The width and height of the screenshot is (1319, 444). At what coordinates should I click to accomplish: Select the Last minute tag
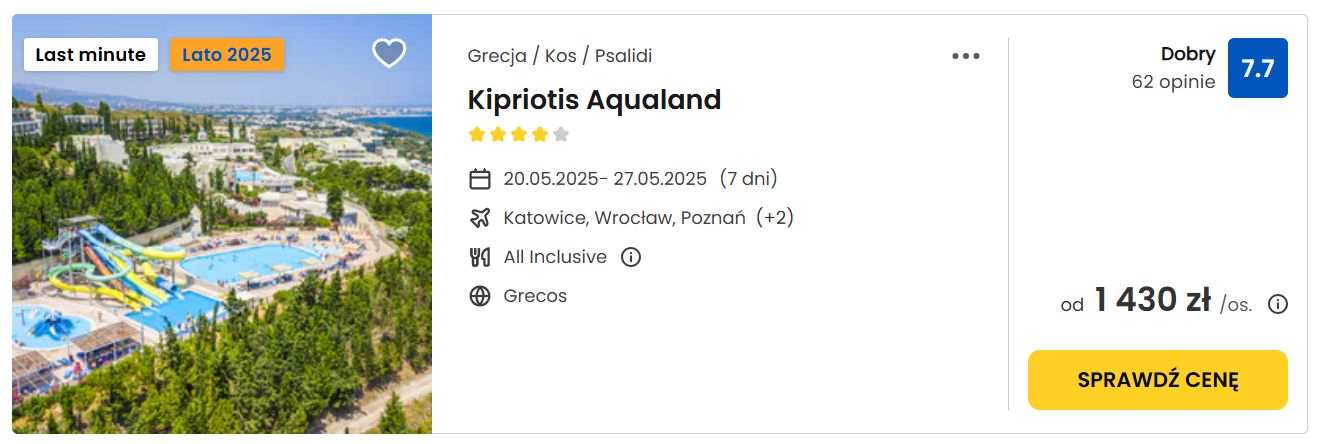click(91, 54)
